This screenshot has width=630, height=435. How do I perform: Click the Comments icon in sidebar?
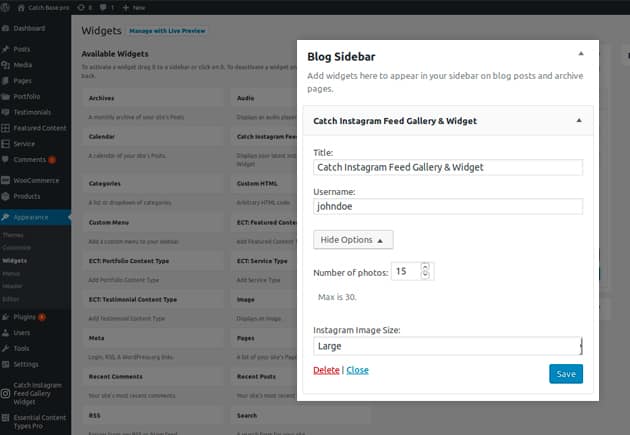click(x=5, y=159)
